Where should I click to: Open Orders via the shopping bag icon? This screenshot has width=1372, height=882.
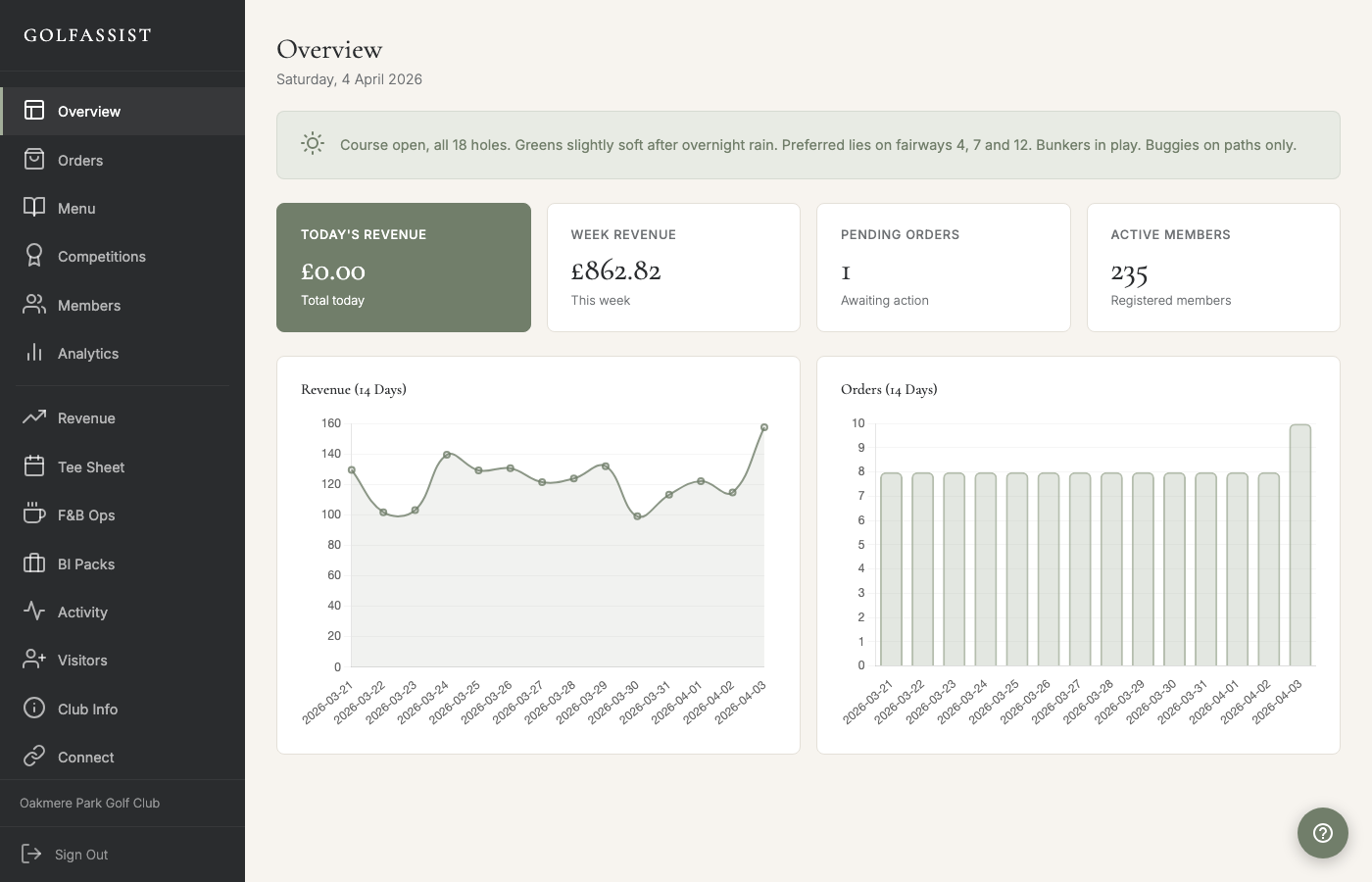34,160
